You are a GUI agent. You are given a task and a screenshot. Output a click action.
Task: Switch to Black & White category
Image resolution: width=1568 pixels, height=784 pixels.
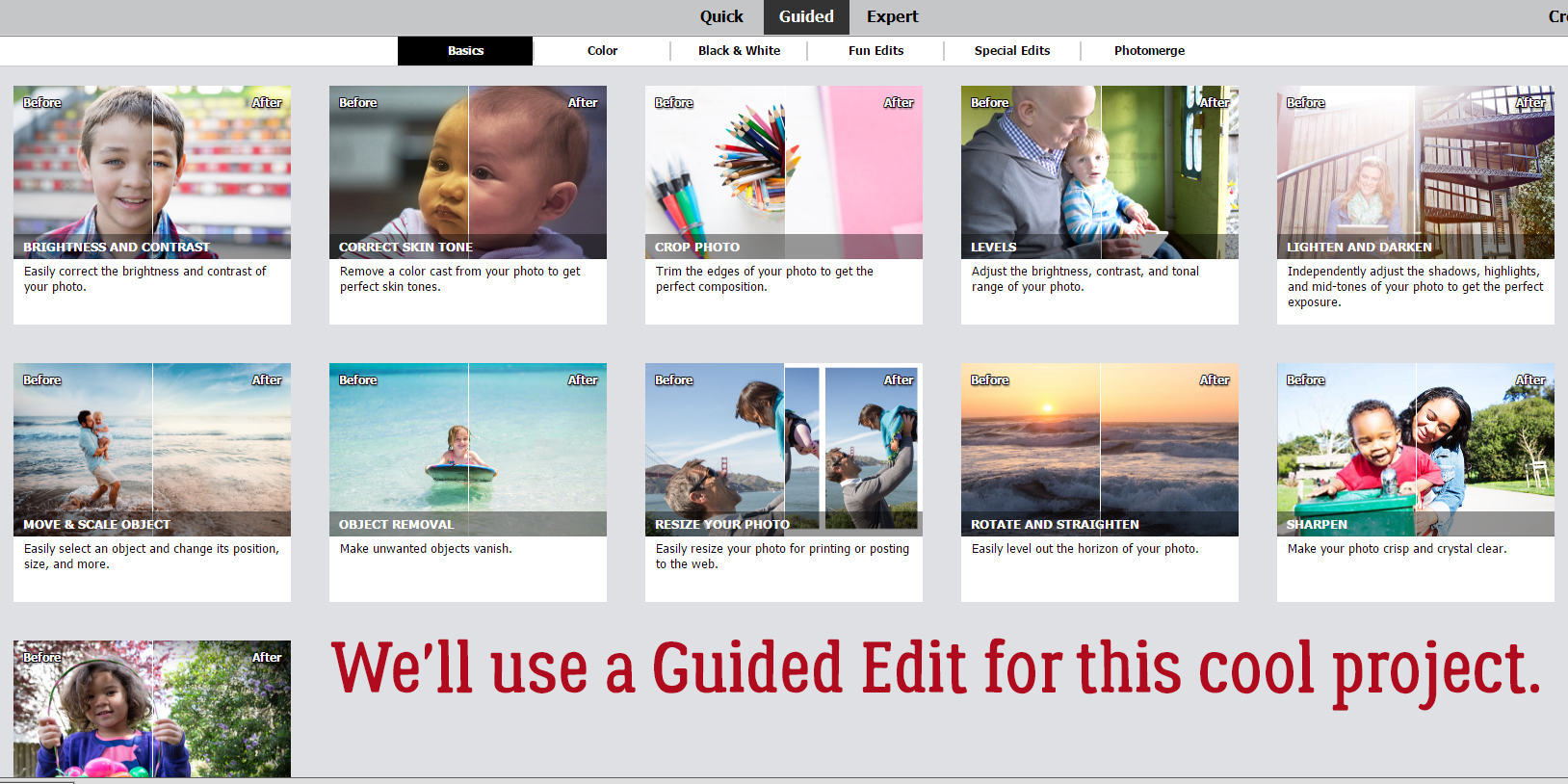coord(739,51)
